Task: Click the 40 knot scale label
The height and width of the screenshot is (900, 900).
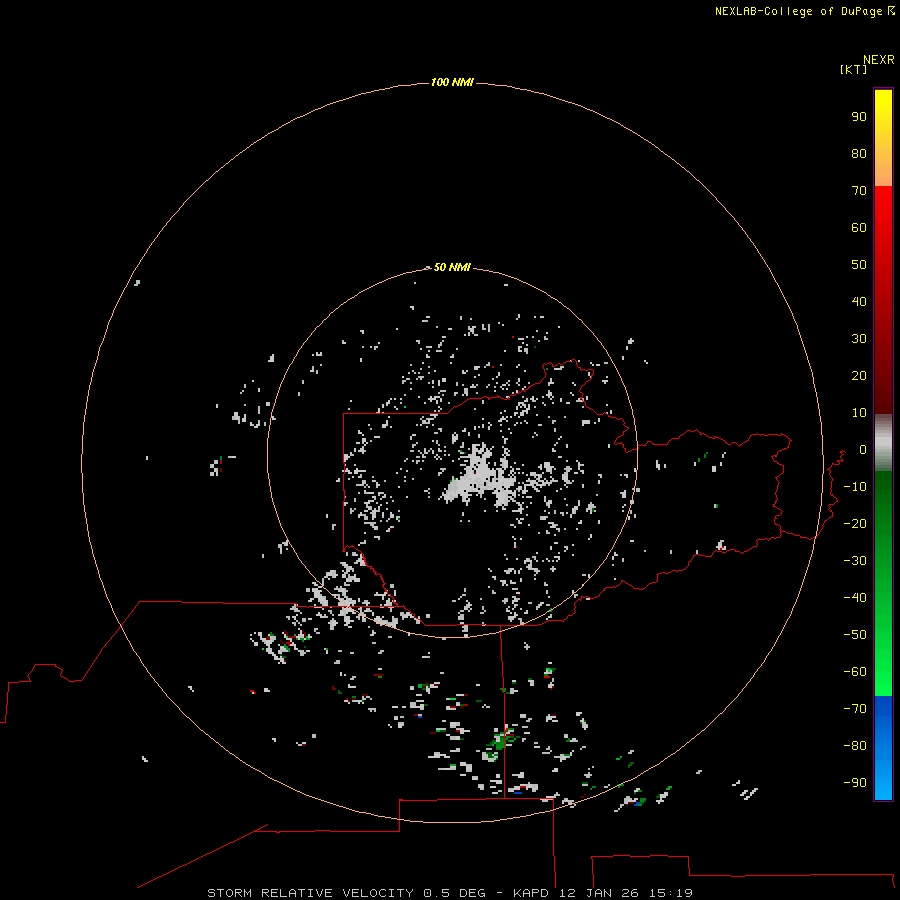Action: [859, 302]
